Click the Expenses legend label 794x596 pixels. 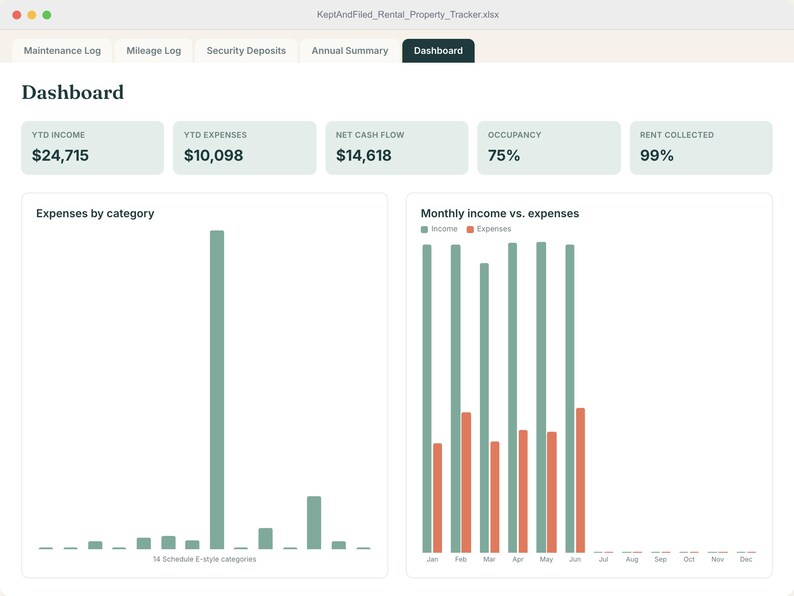494,229
